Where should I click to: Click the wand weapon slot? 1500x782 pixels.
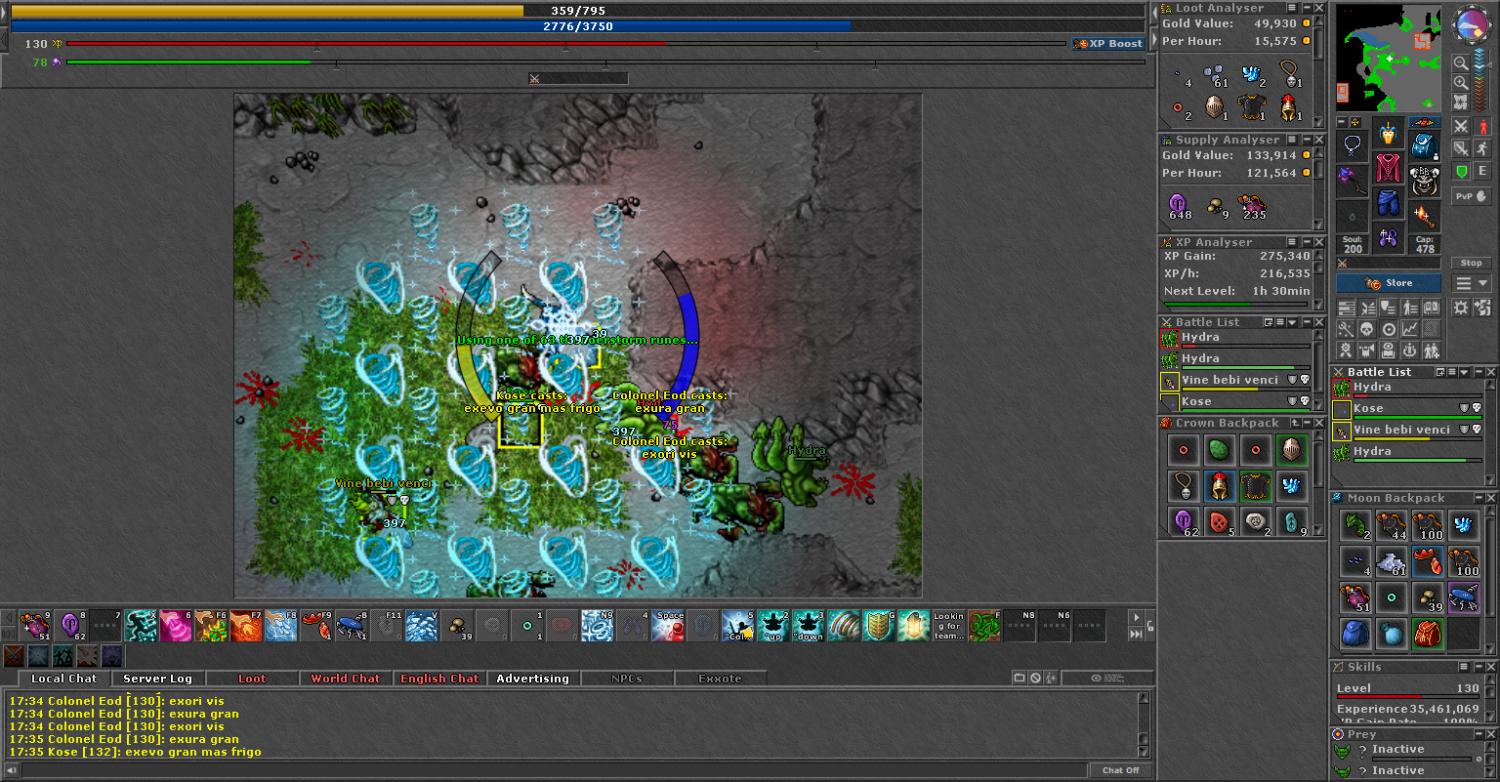click(x=1352, y=182)
